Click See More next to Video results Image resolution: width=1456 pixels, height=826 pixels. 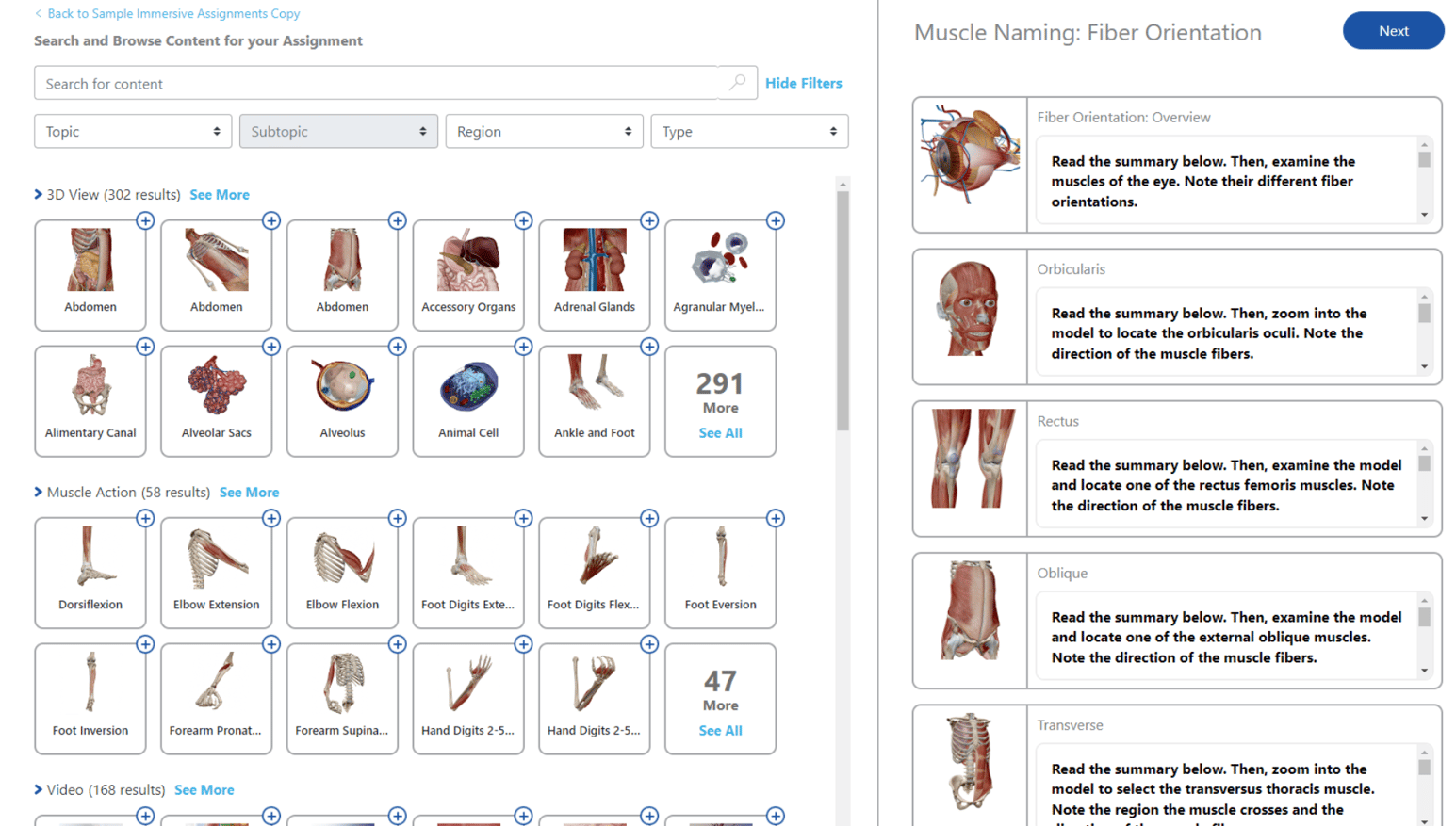(204, 790)
